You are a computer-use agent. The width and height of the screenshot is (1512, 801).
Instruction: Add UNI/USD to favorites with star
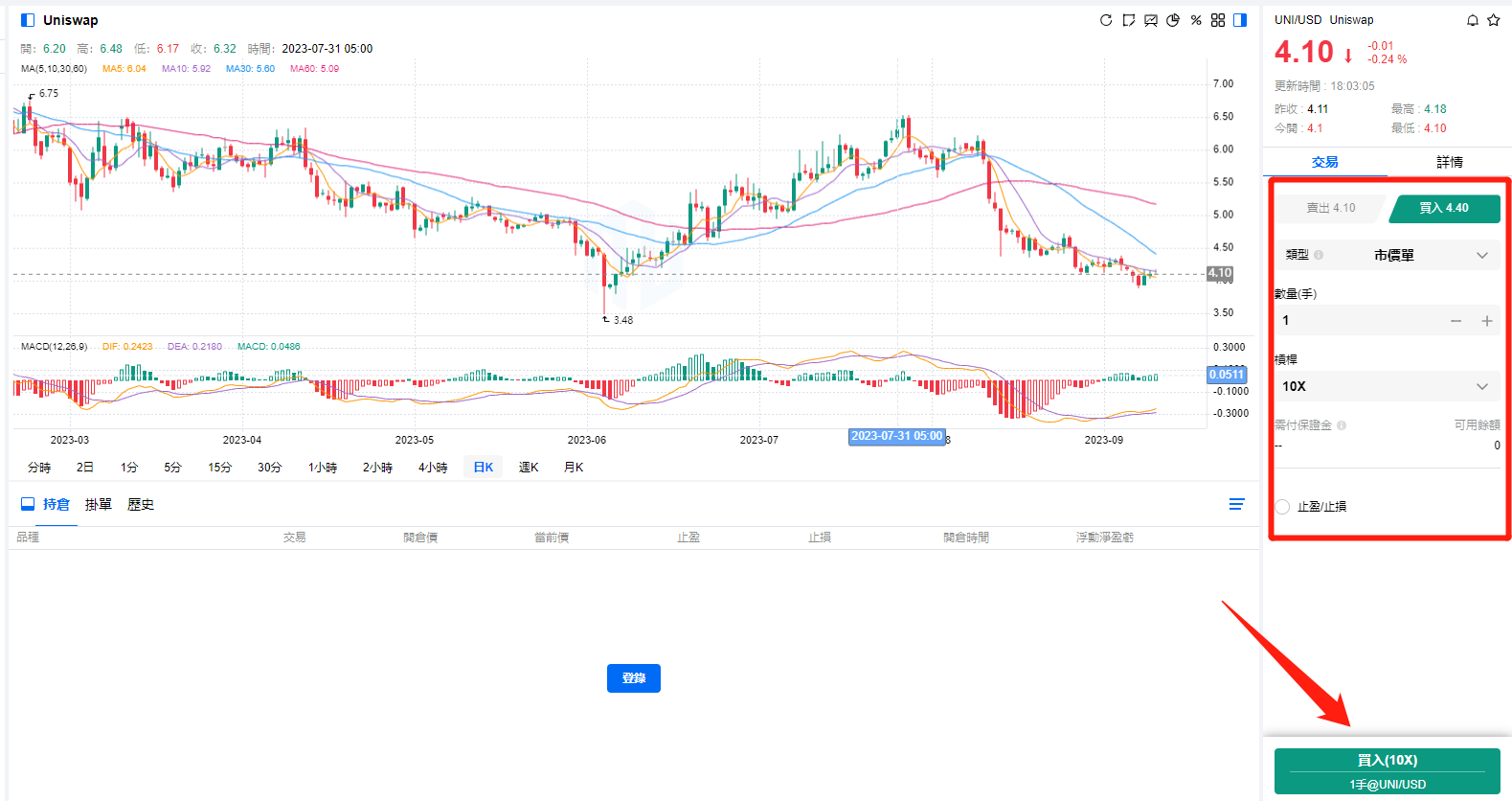coord(1494,20)
